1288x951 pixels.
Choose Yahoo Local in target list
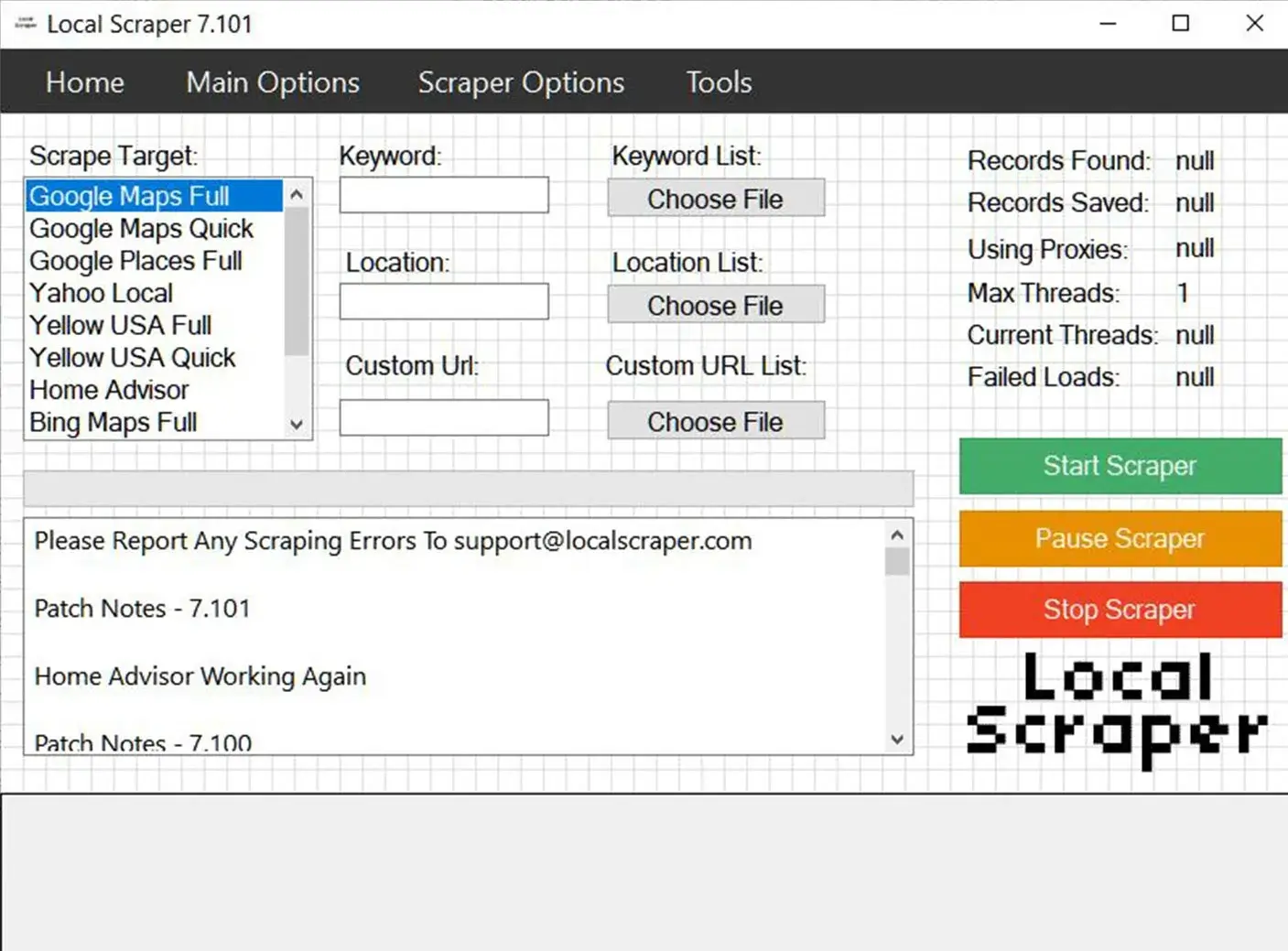(x=155, y=293)
